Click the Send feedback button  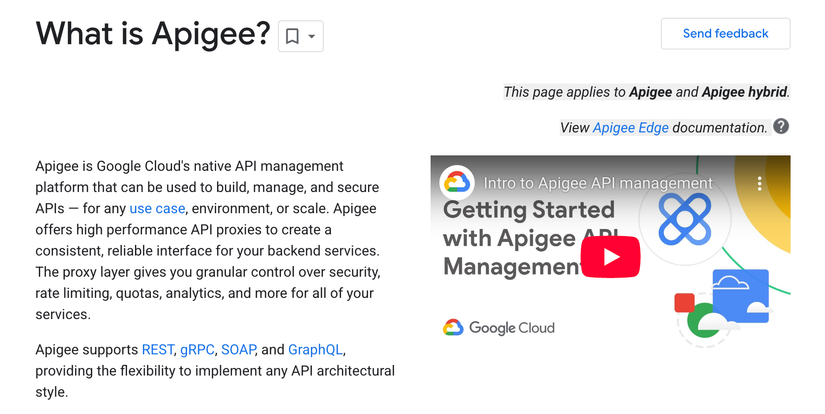pyautogui.click(x=726, y=34)
